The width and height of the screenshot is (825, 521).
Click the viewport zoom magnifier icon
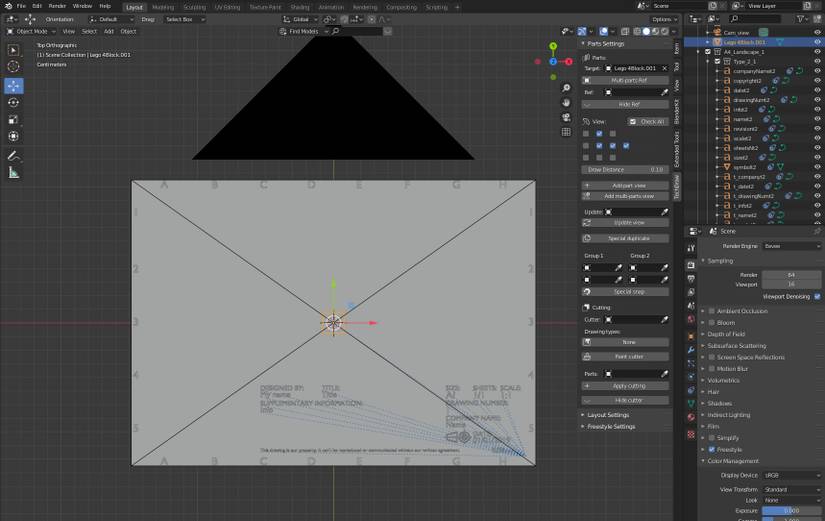[x=566, y=88]
